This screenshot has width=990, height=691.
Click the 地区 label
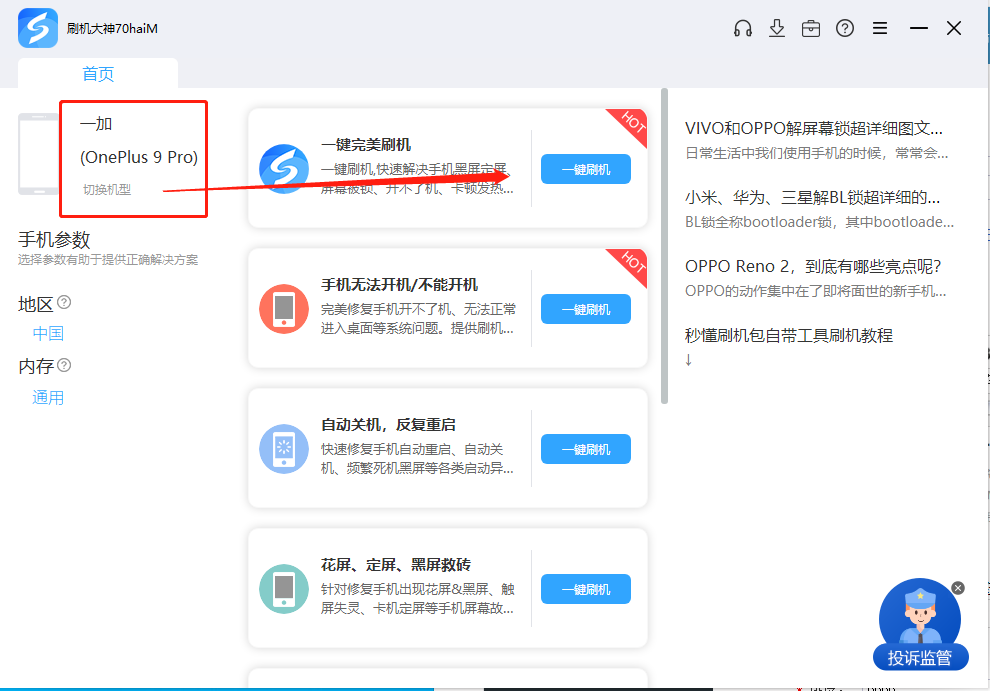coord(35,304)
